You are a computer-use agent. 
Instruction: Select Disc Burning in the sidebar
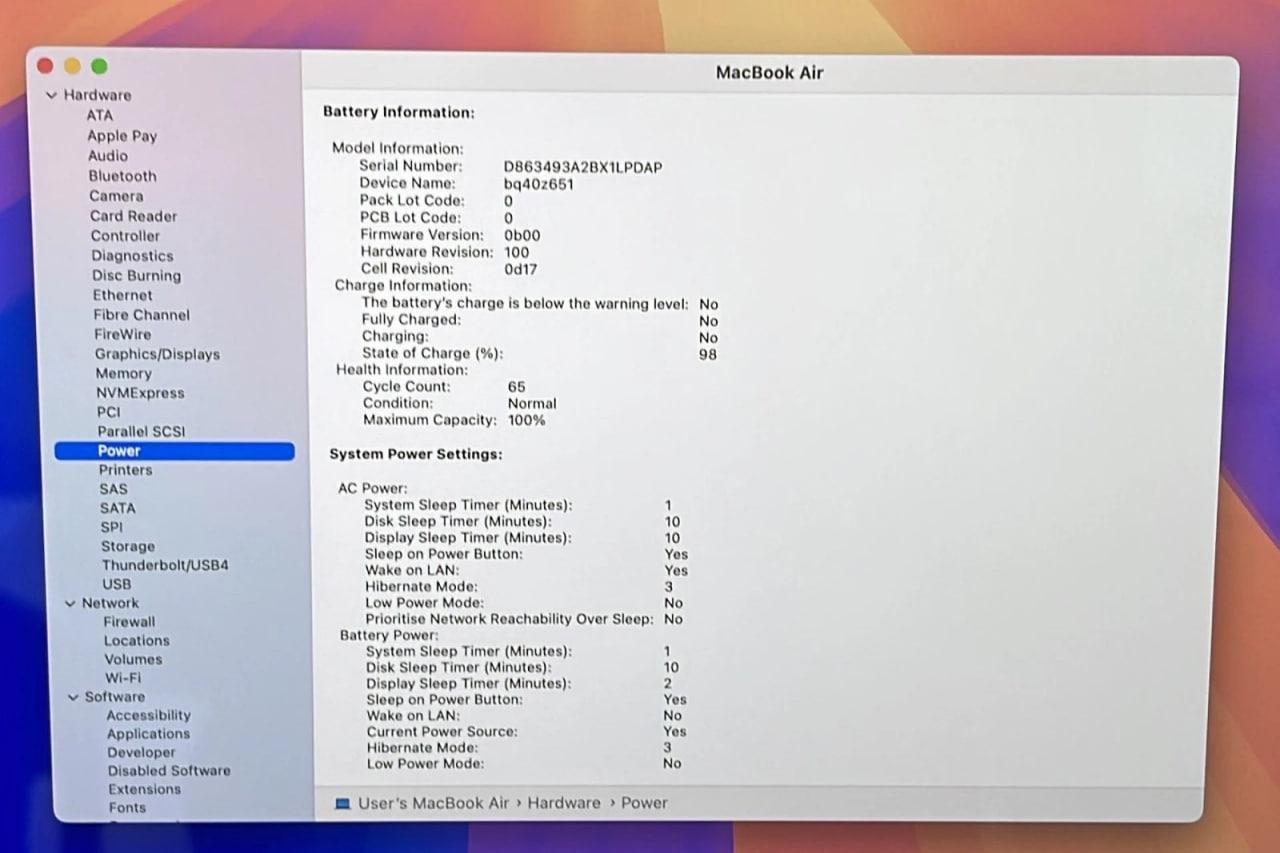tap(137, 276)
